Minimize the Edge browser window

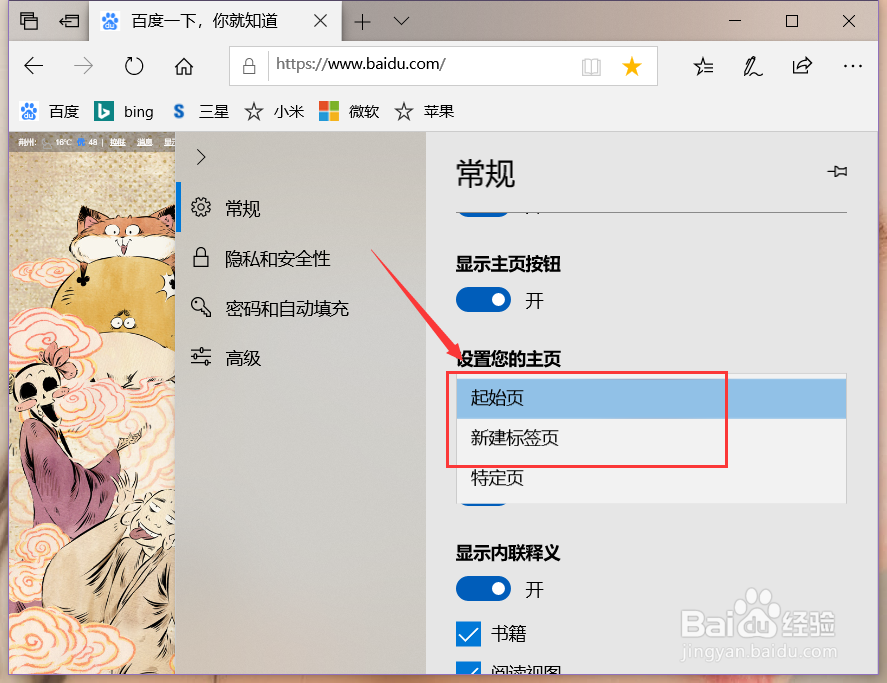tap(735, 21)
